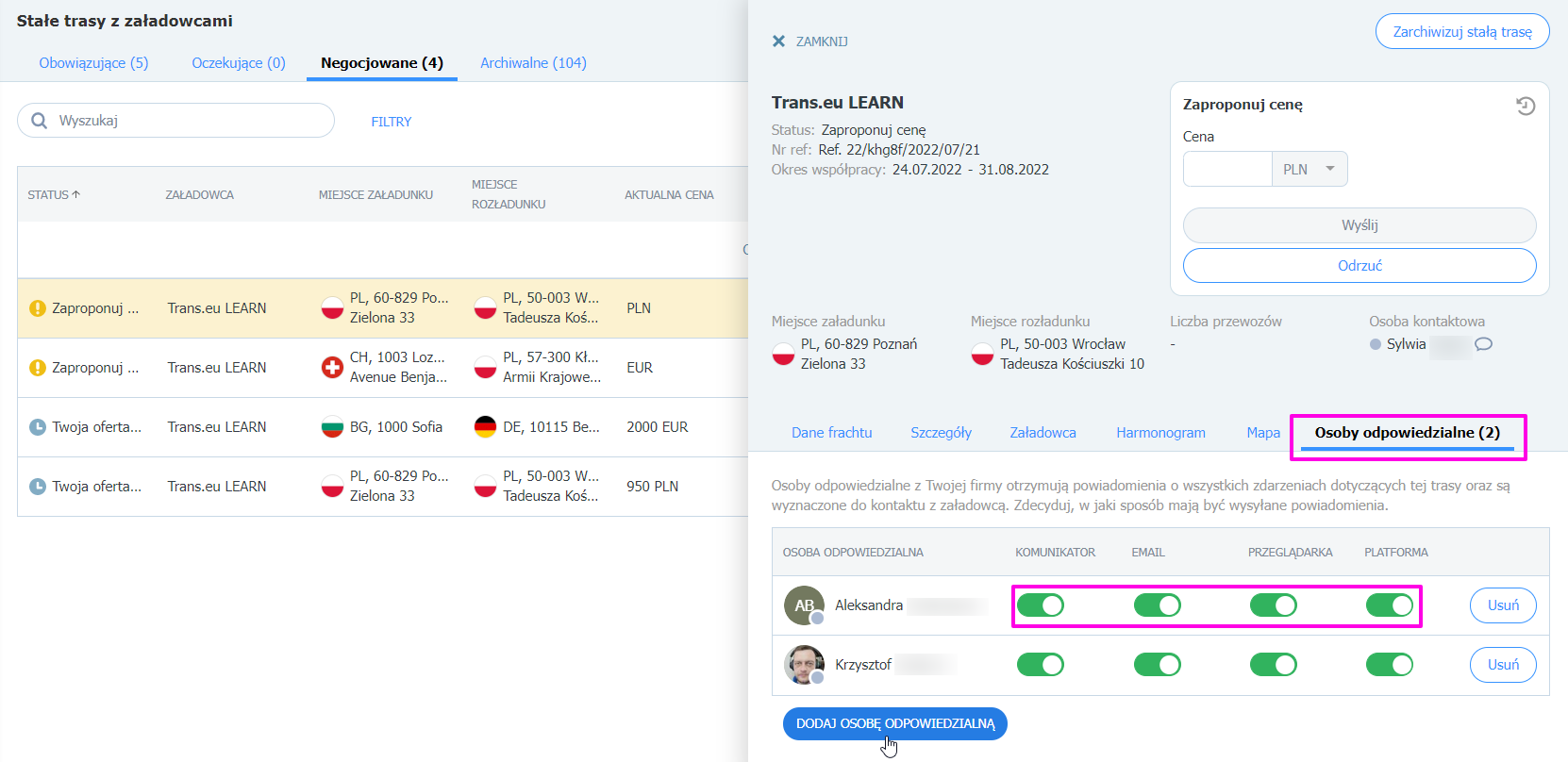Open the Archiwalne (104) tab

[533, 63]
